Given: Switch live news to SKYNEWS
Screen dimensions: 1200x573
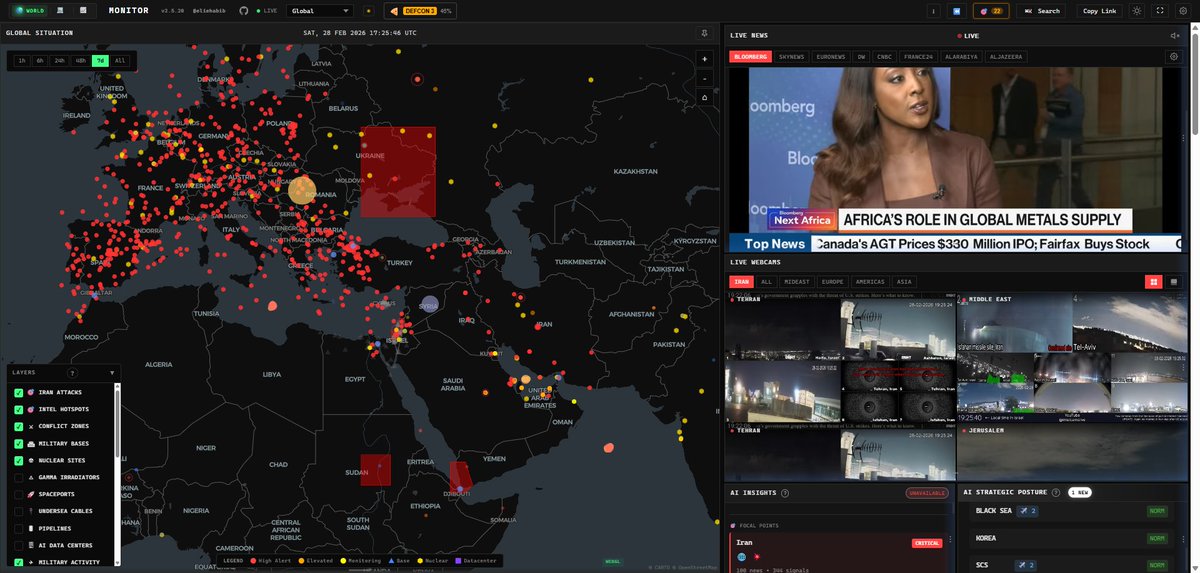Looking at the screenshot, I should (x=792, y=57).
